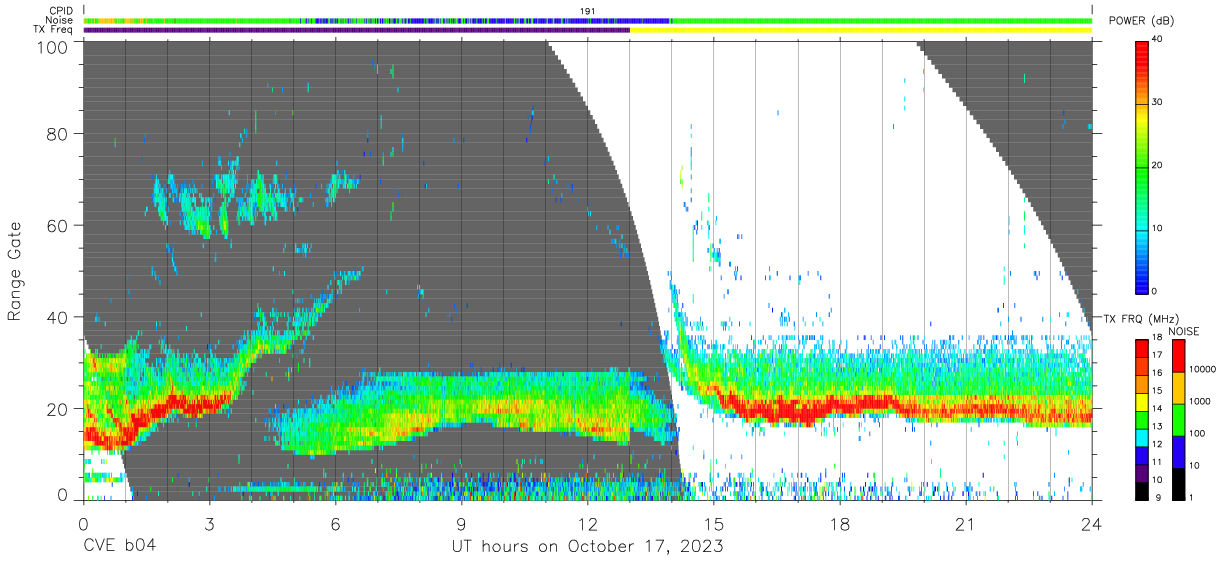The width and height of the screenshot is (1228, 567).
Task: Click the CVE b04 radar beam label
Action: (119, 546)
